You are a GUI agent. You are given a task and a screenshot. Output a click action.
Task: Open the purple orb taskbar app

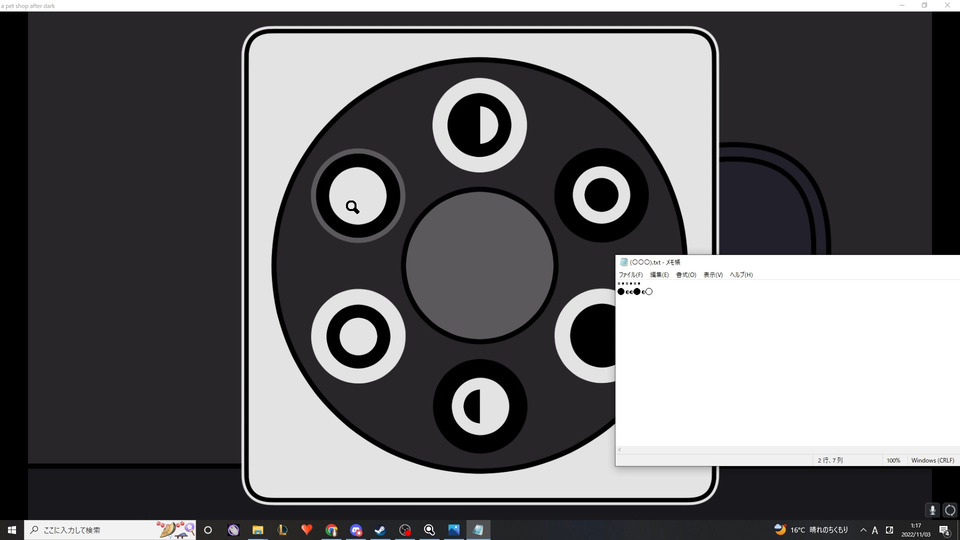click(x=233, y=530)
